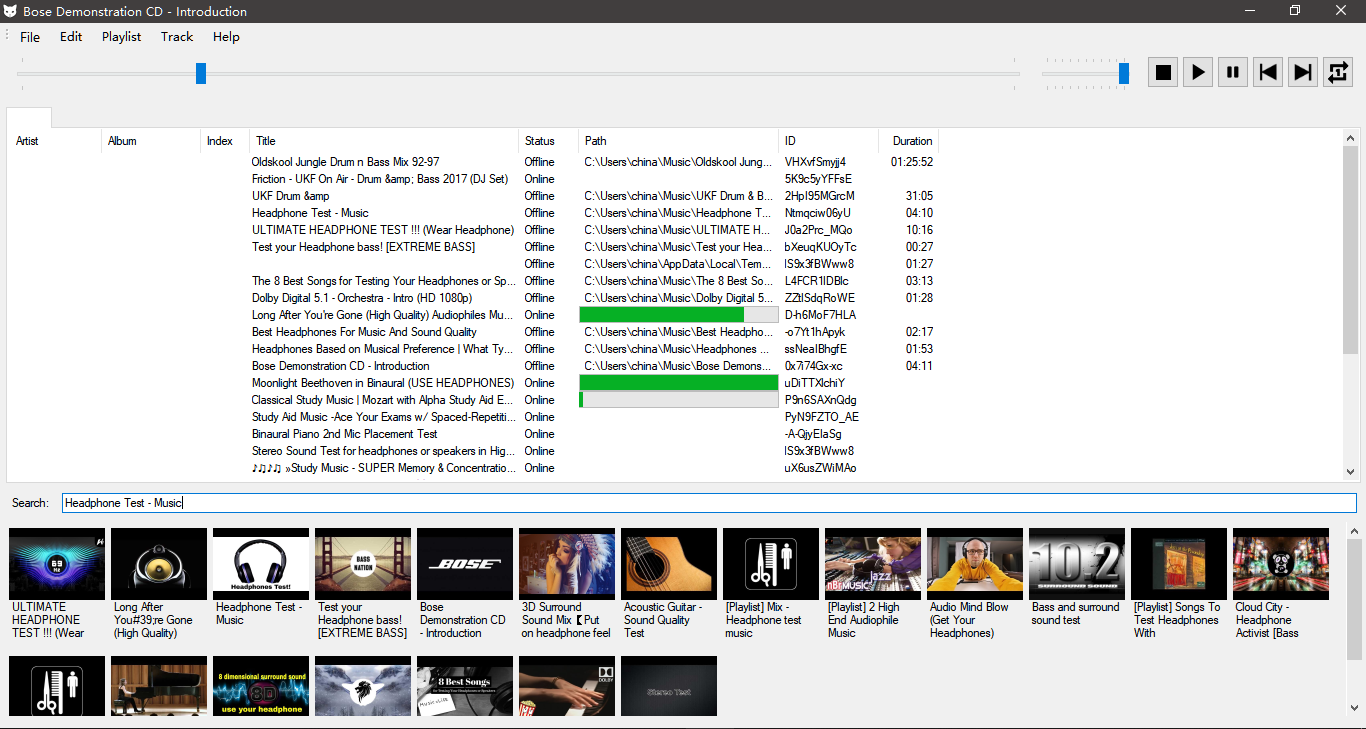Open the Track menu

177,37
